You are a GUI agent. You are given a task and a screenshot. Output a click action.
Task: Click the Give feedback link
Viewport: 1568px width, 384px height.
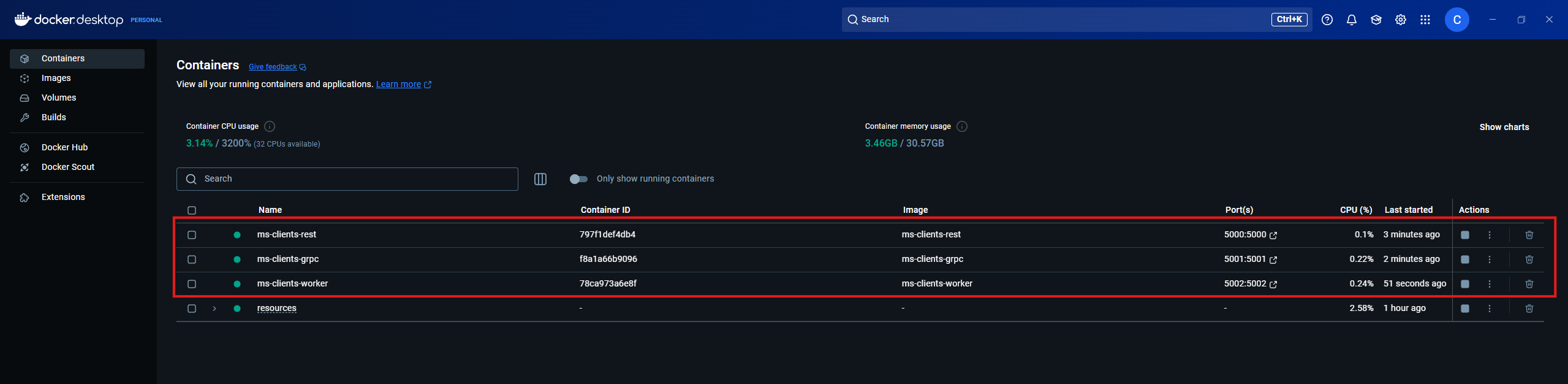(x=277, y=67)
